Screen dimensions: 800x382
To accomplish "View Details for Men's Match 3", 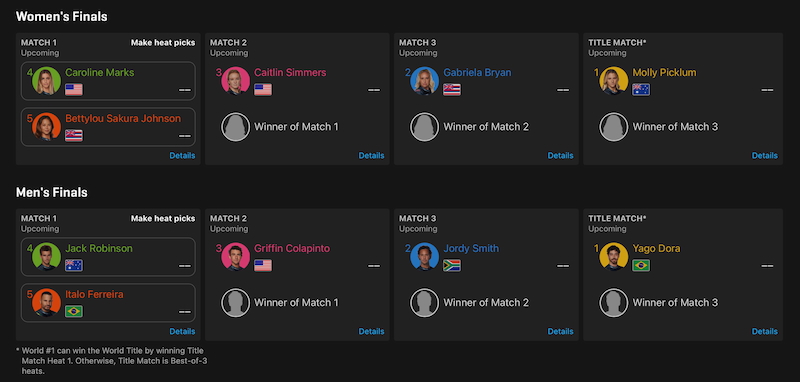I will (561, 332).
